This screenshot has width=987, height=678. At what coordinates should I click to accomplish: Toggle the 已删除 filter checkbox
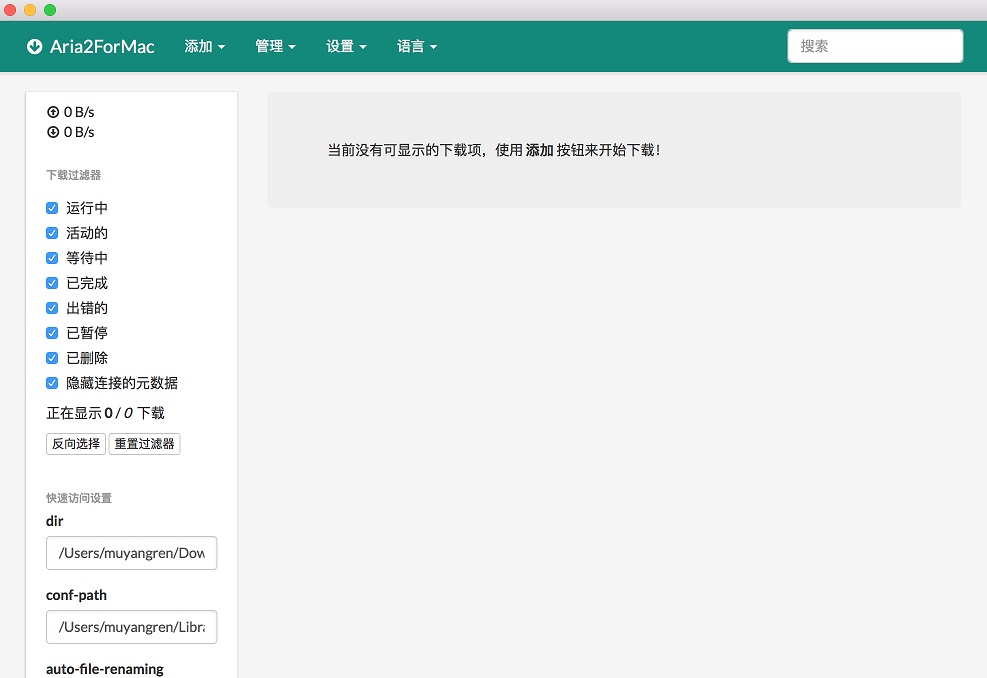(x=52, y=358)
